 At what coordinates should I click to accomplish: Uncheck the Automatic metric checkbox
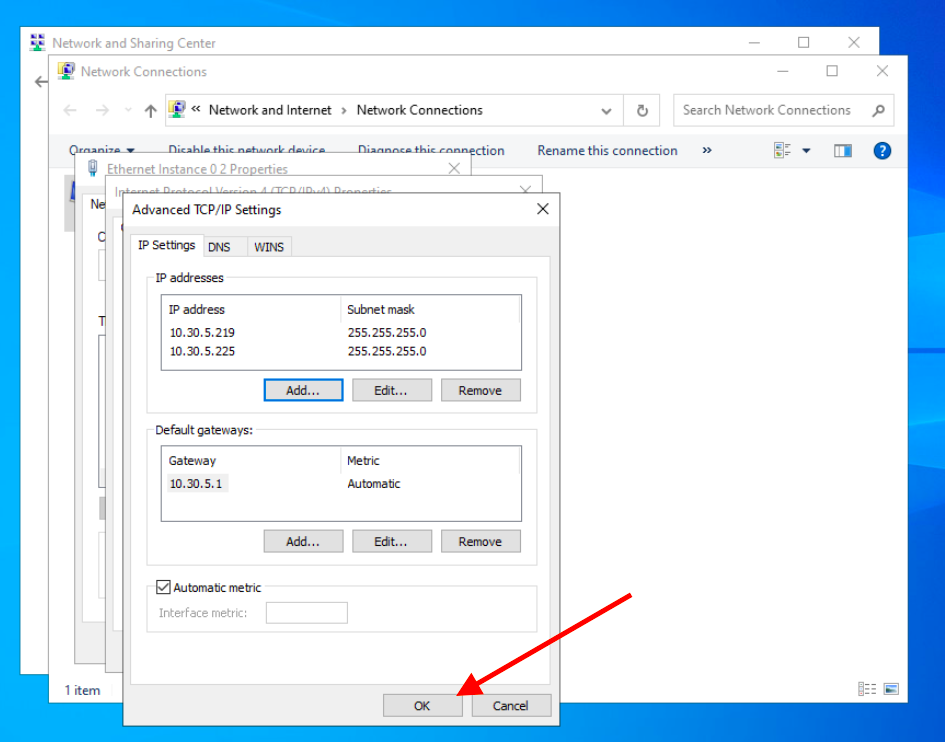click(163, 587)
